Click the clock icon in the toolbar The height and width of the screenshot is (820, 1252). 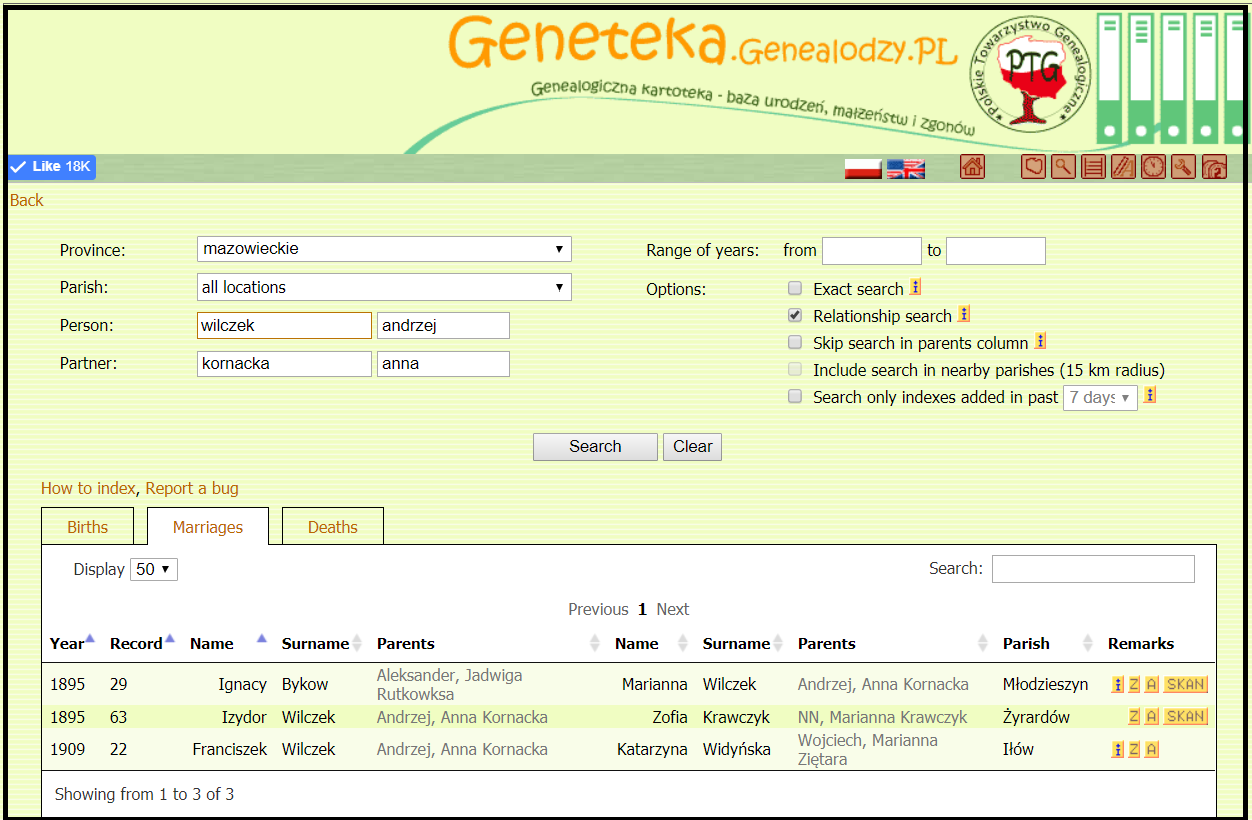tap(1153, 167)
